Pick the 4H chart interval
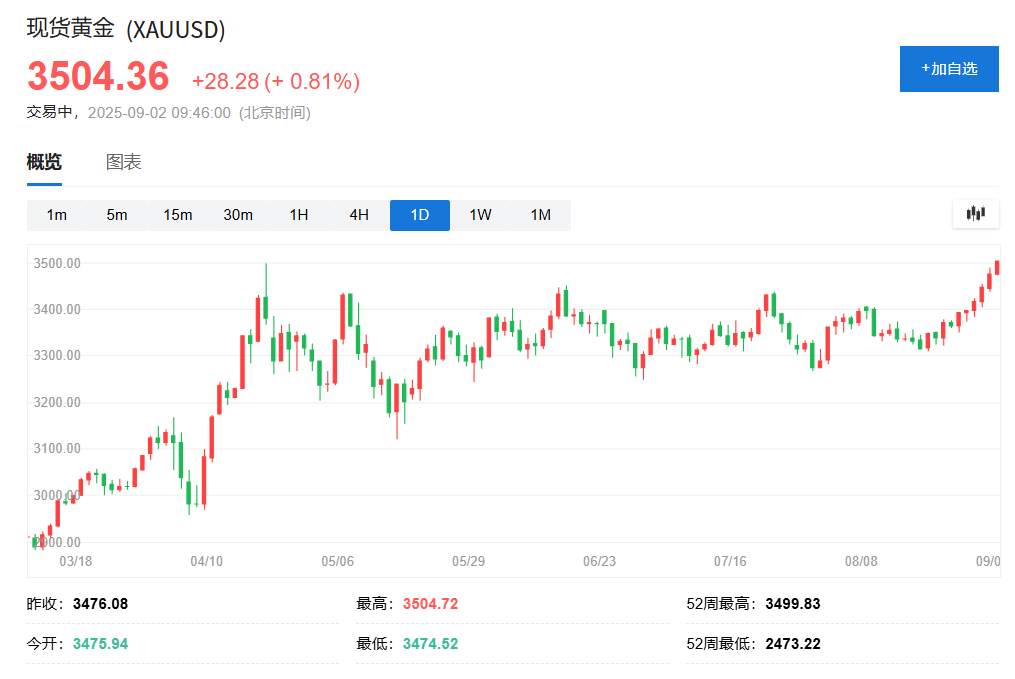This screenshot has height=679, width=1015. click(359, 215)
